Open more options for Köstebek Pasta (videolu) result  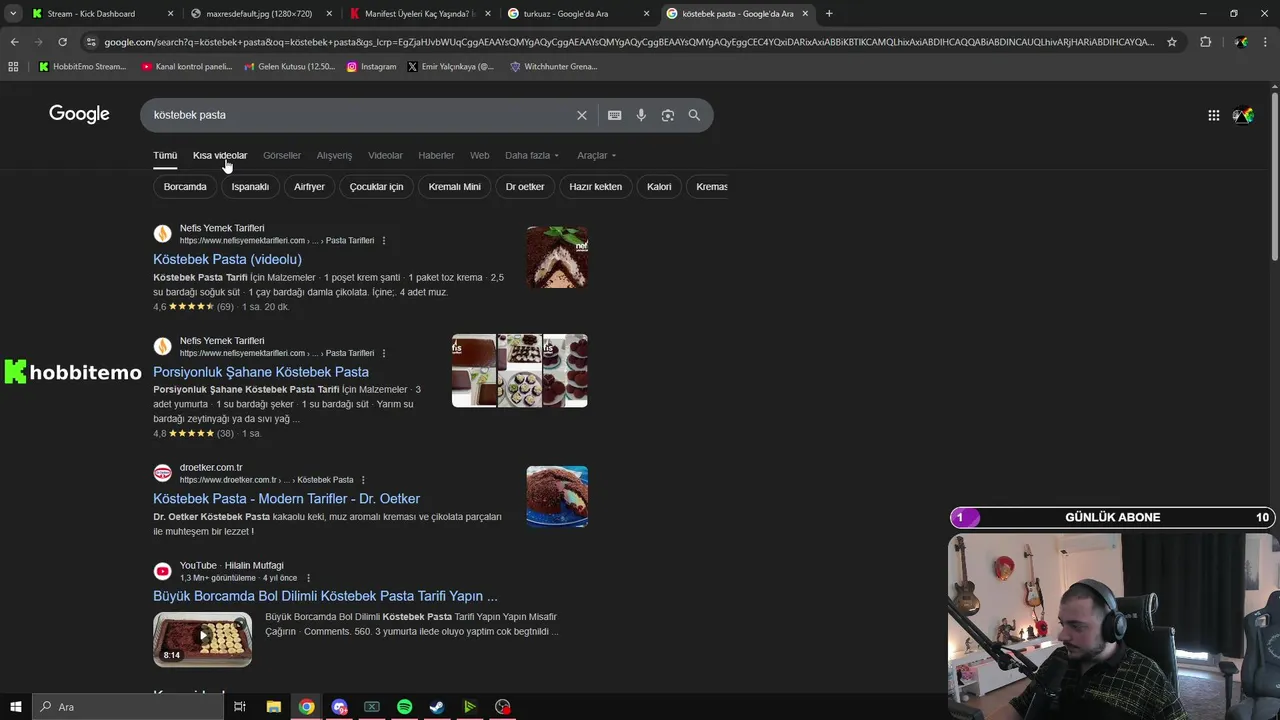(384, 241)
